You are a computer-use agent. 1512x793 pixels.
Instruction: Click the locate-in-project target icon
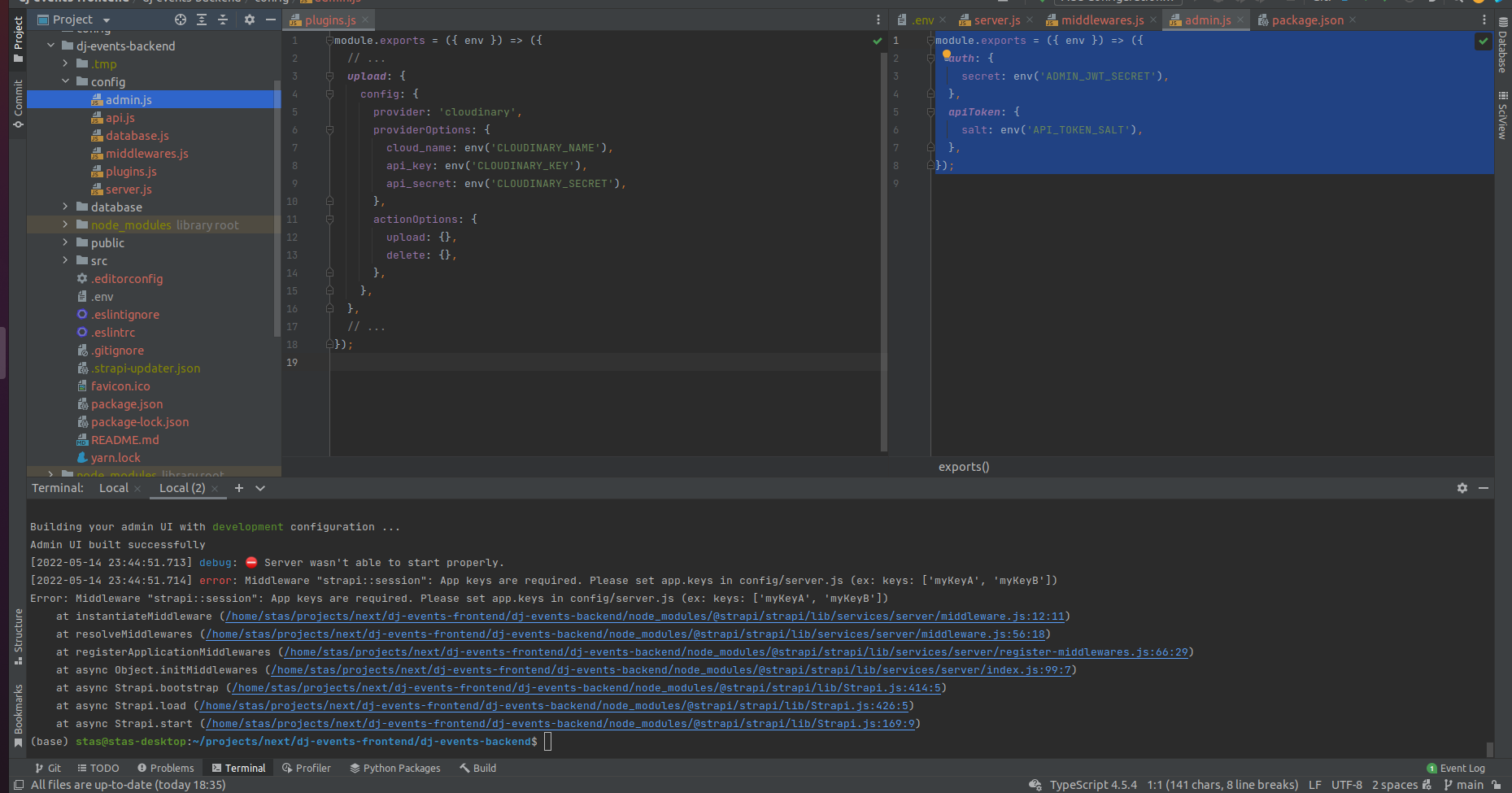(x=181, y=20)
